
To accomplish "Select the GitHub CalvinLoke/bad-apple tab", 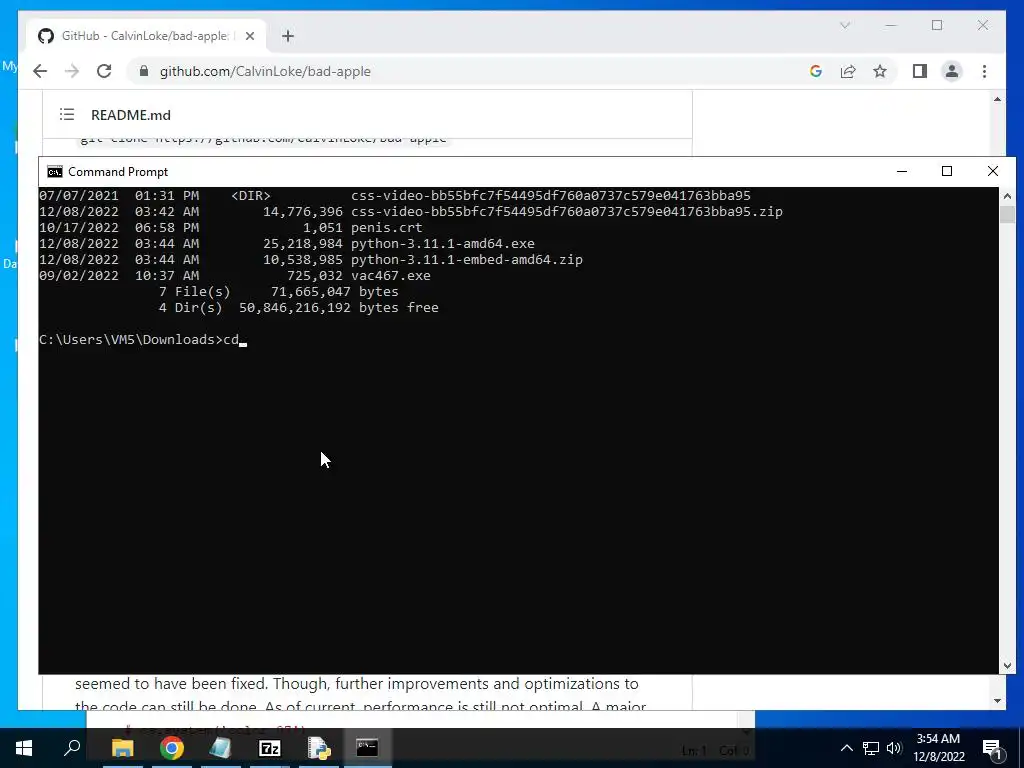I will pos(147,36).
